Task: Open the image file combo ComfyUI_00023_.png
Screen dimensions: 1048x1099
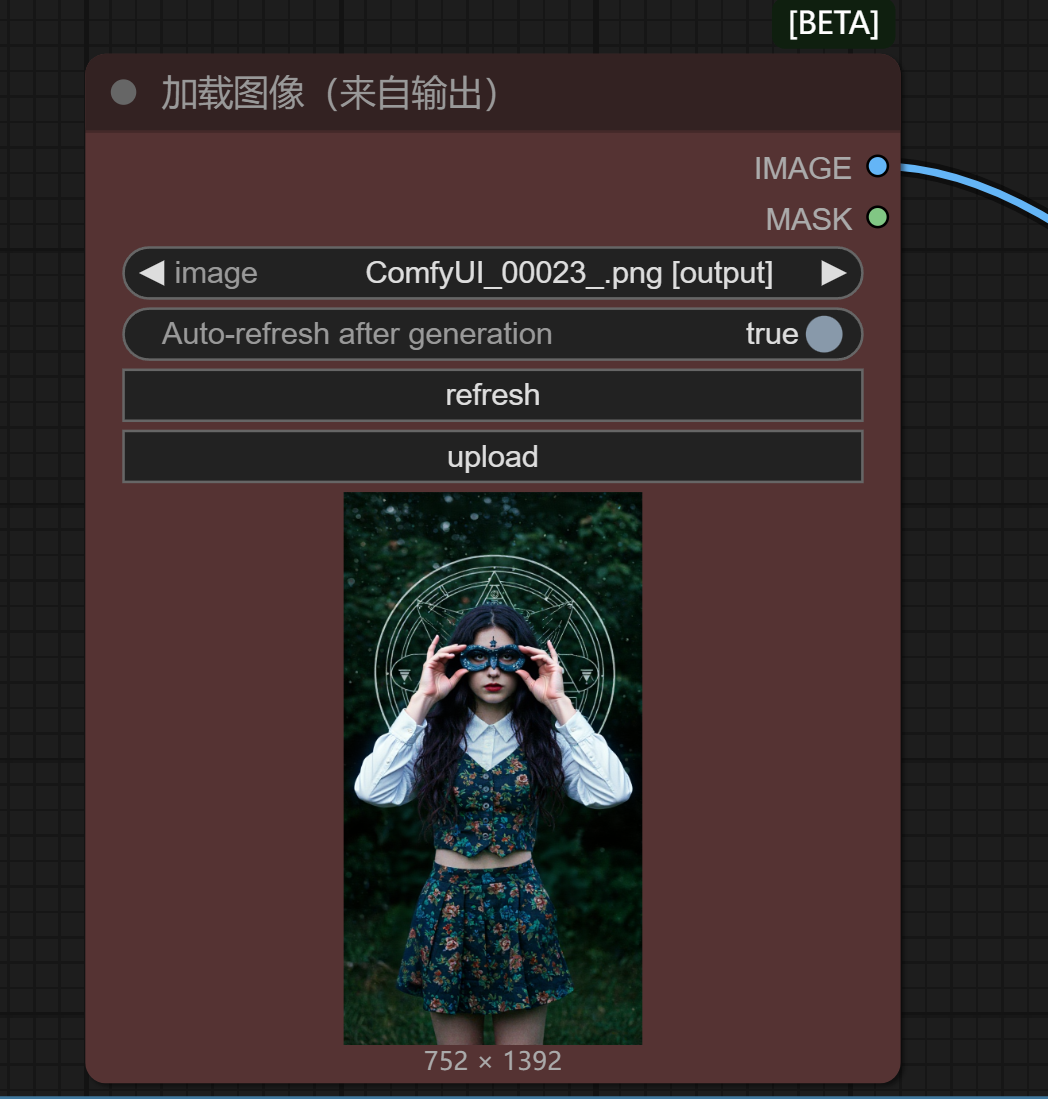Action: (x=493, y=273)
